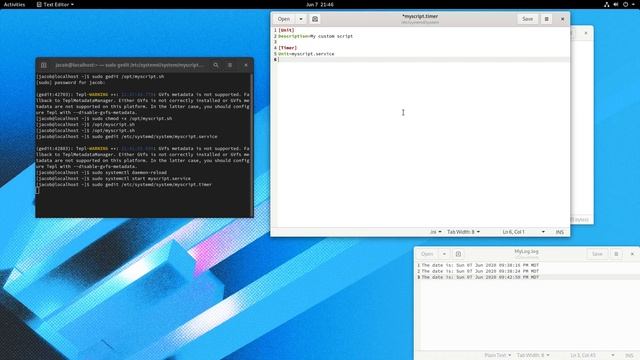Click second log line ending 09:38:24 PM
Viewport: 640px width, 360px height.
pyautogui.click(x=480, y=271)
